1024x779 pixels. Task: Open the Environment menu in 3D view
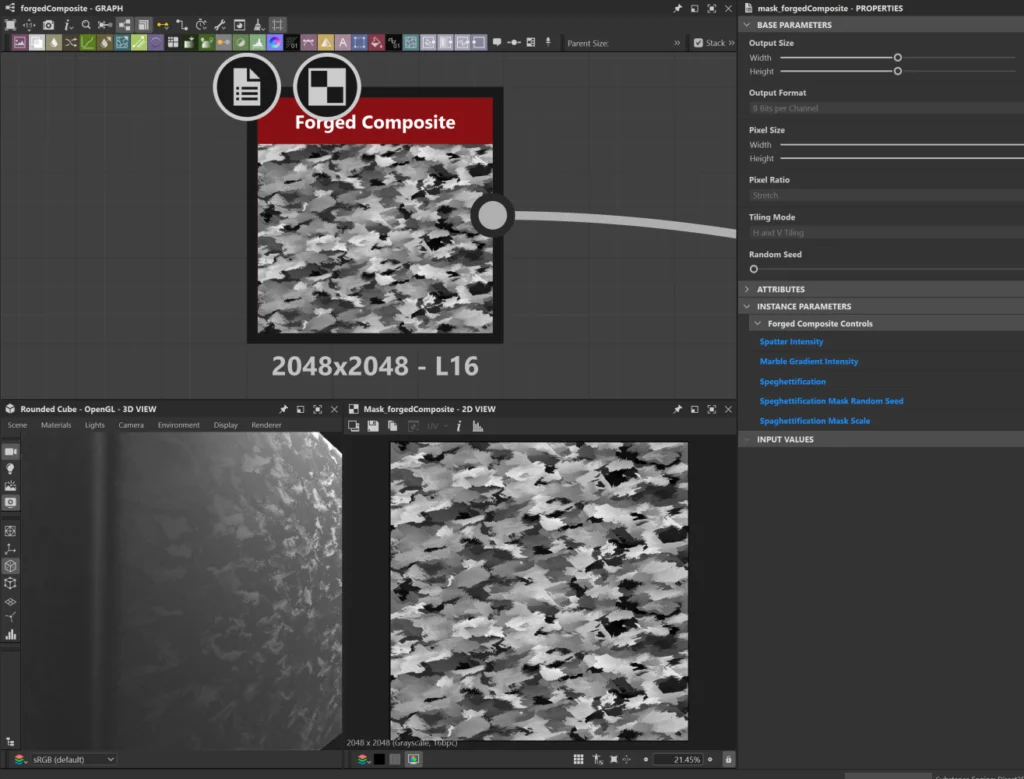pyautogui.click(x=178, y=425)
